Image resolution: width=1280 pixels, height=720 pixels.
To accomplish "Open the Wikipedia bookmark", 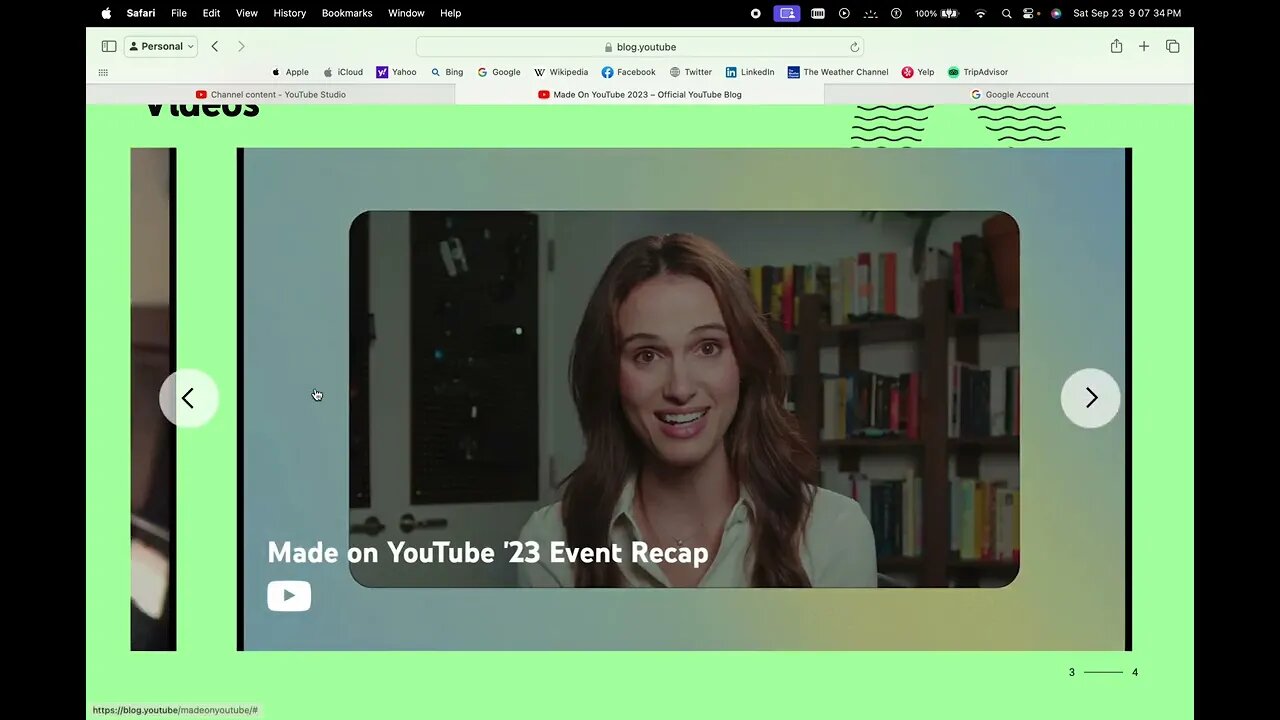I will (x=561, y=72).
